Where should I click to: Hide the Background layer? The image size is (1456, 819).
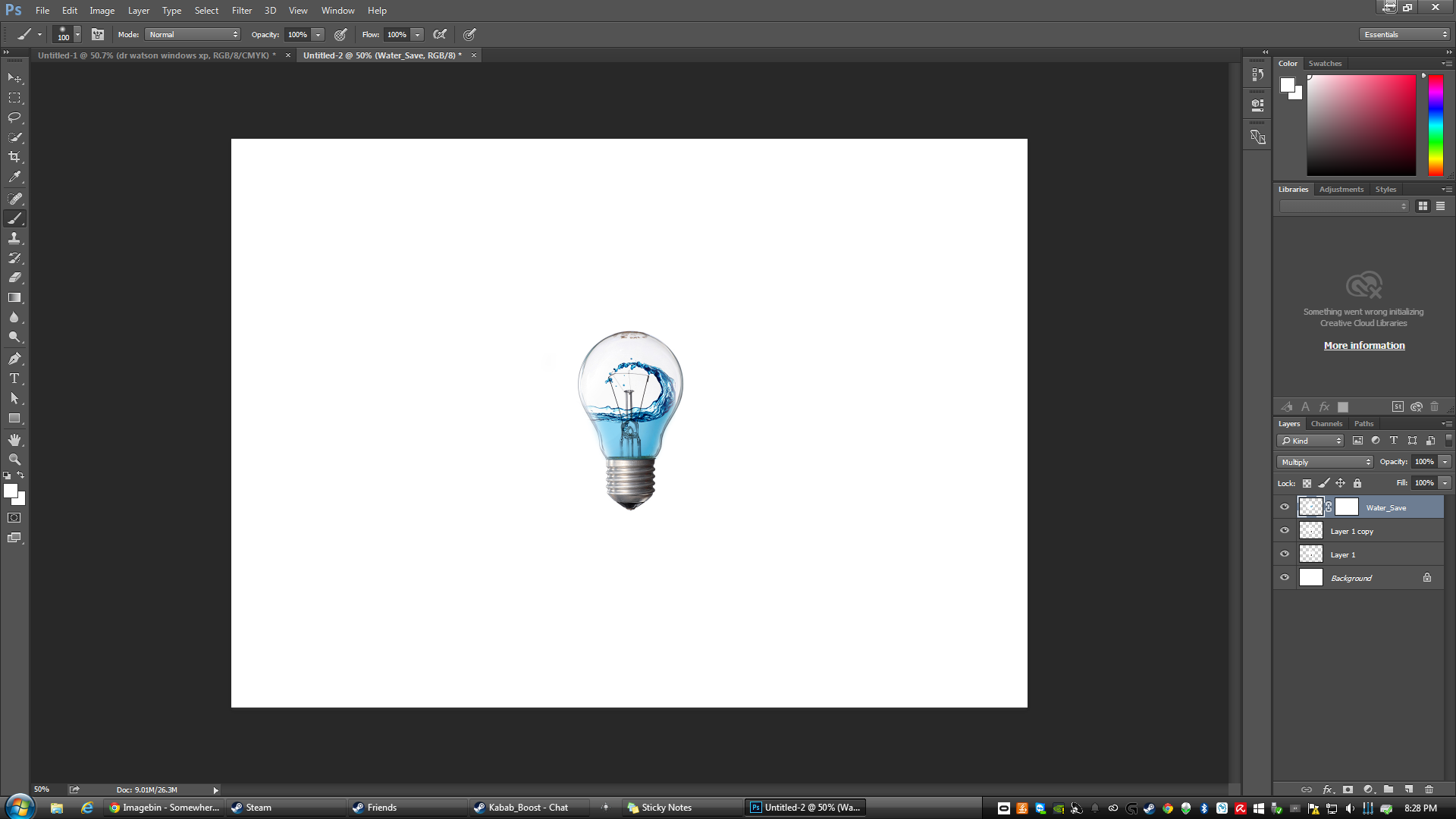(x=1285, y=578)
